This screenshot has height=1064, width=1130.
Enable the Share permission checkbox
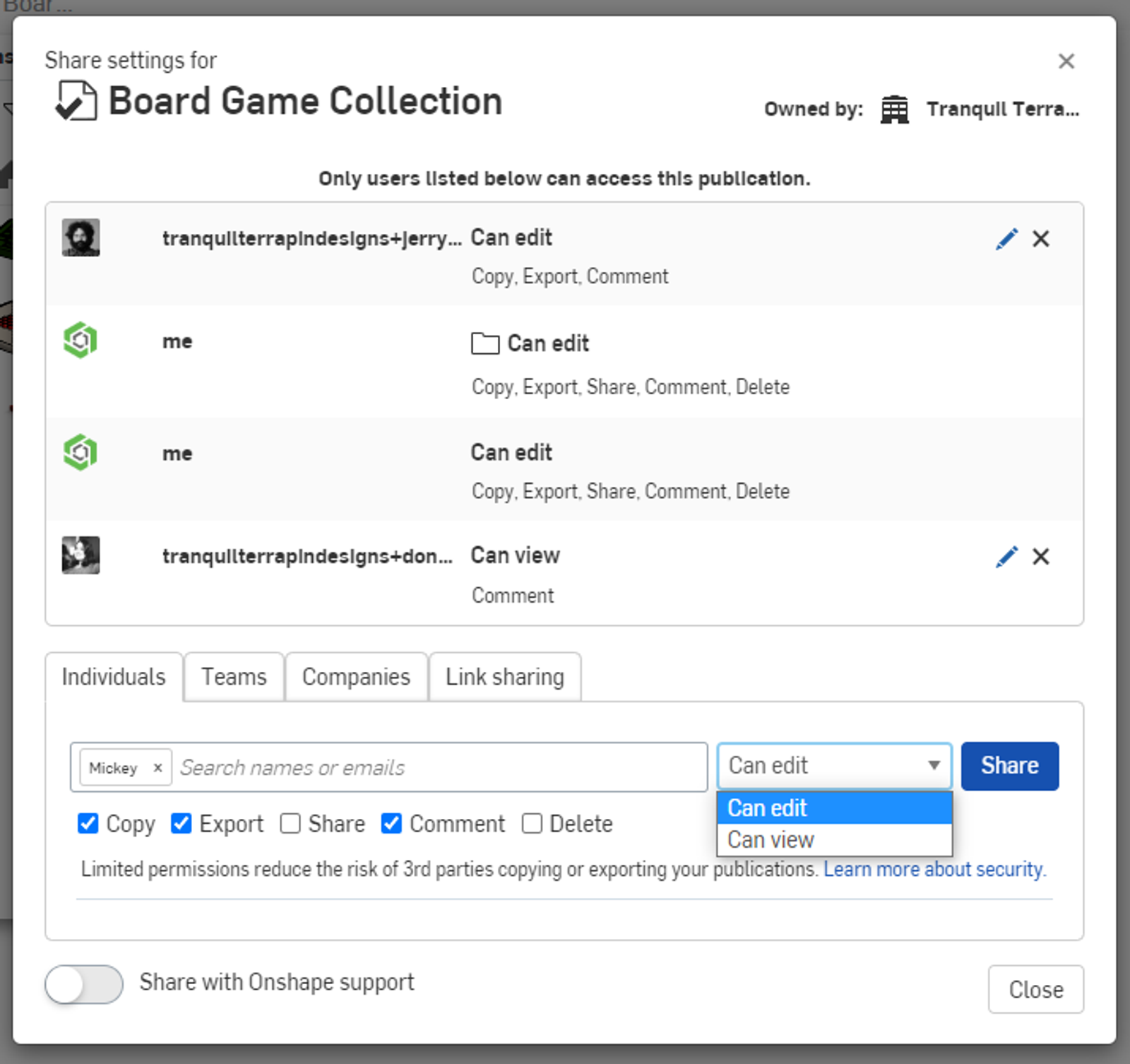pos(290,823)
